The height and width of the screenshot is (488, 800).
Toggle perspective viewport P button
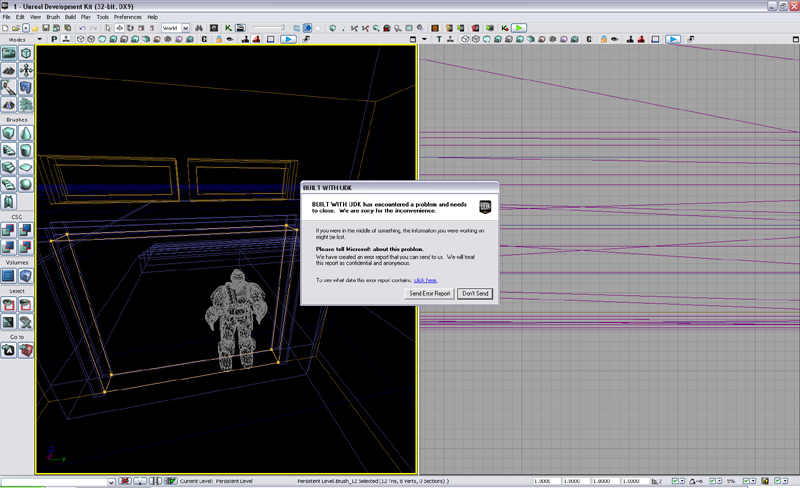pyautogui.click(x=54, y=40)
